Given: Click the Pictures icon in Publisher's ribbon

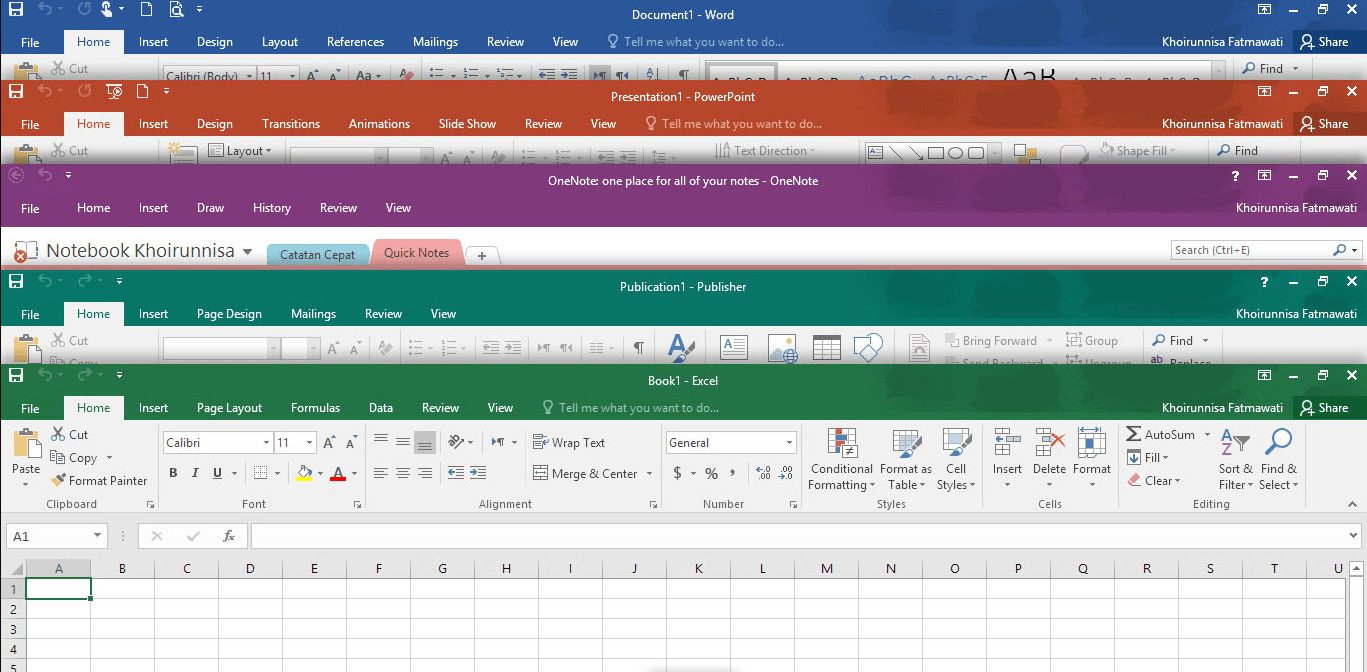Looking at the screenshot, I should [782, 347].
